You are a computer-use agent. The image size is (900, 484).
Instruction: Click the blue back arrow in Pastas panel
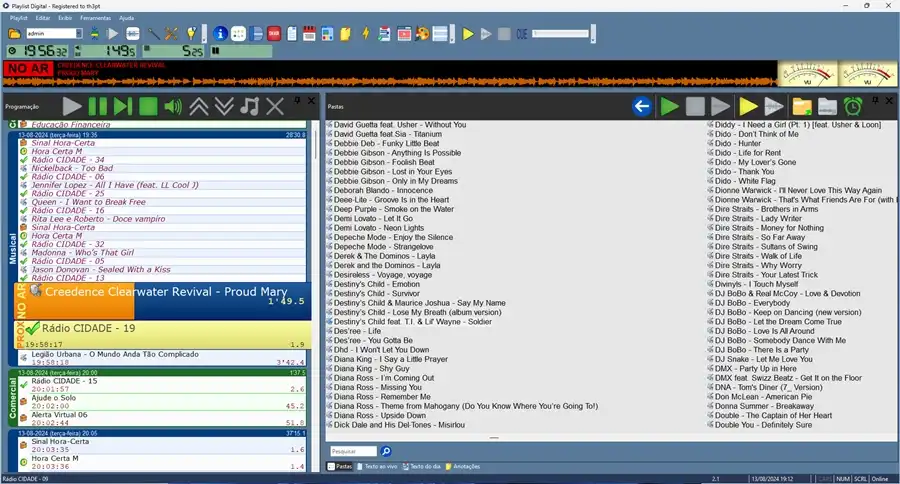pos(642,106)
